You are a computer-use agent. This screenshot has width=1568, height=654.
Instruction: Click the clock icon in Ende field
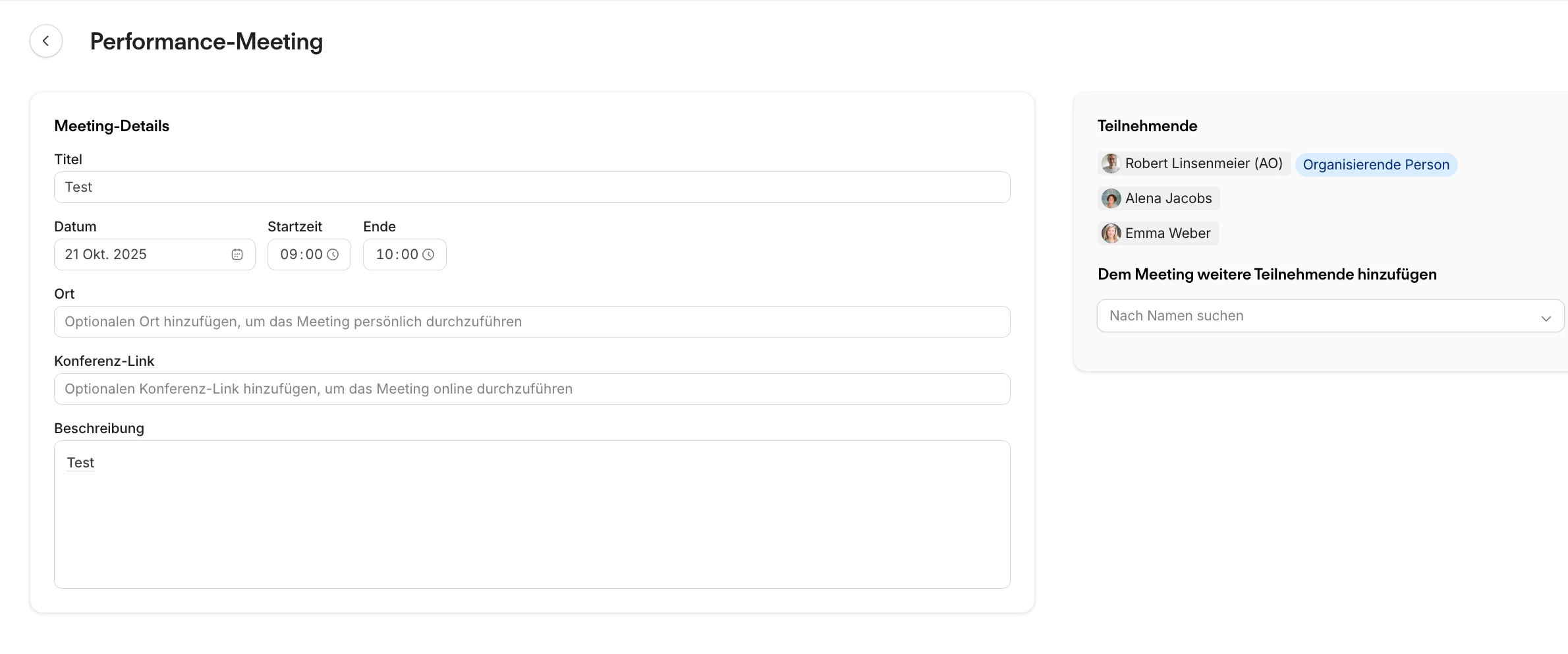428,254
